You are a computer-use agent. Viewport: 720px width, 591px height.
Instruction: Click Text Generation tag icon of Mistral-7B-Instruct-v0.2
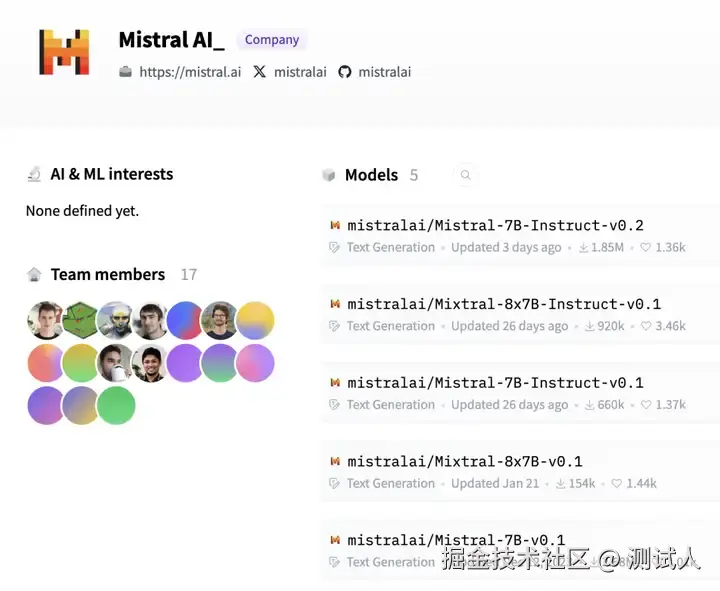pos(334,248)
